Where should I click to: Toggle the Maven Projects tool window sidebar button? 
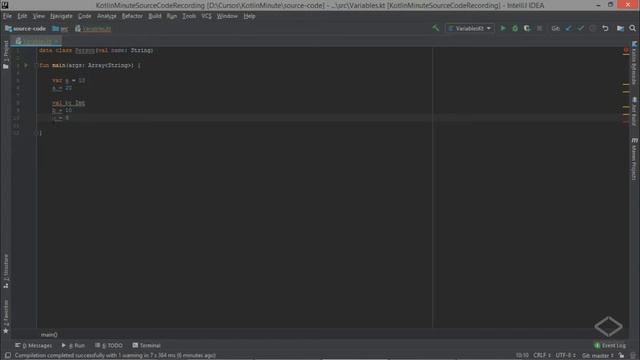tap(634, 159)
